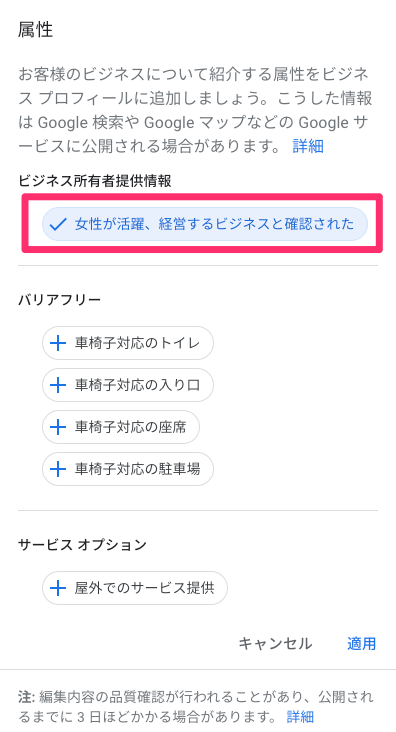Open 詳細 link in the description paragraph
Image resolution: width=396 pixels, height=732 pixels.
click(x=308, y=146)
